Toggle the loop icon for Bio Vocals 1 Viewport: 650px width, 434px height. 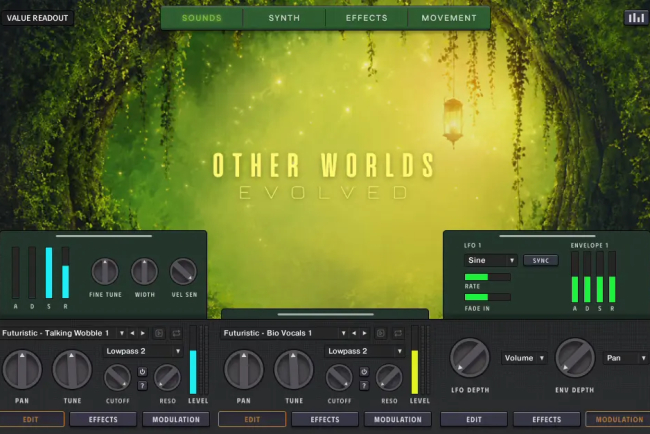(x=398, y=333)
